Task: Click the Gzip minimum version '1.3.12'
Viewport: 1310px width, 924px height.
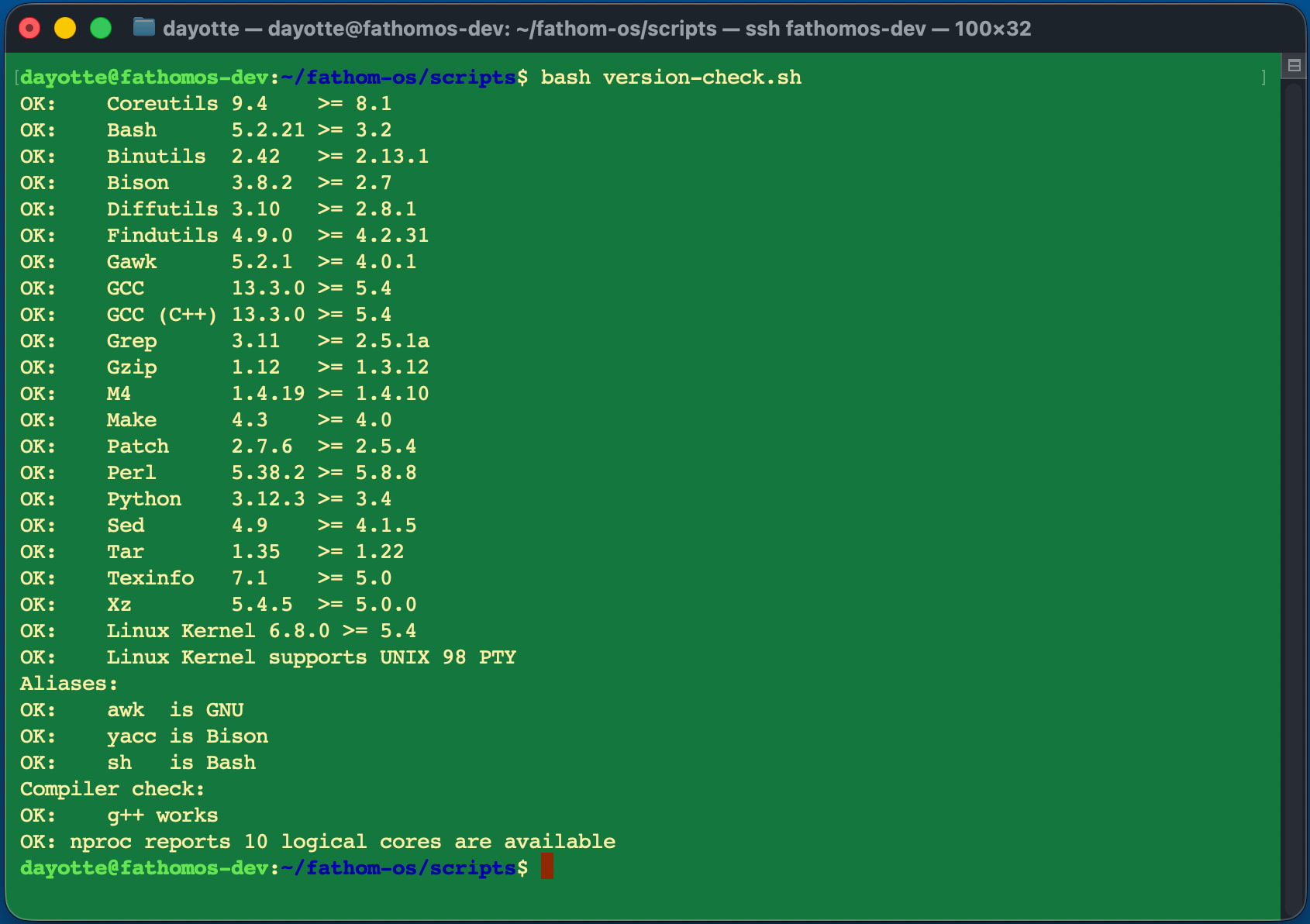Action: [x=392, y=367]
